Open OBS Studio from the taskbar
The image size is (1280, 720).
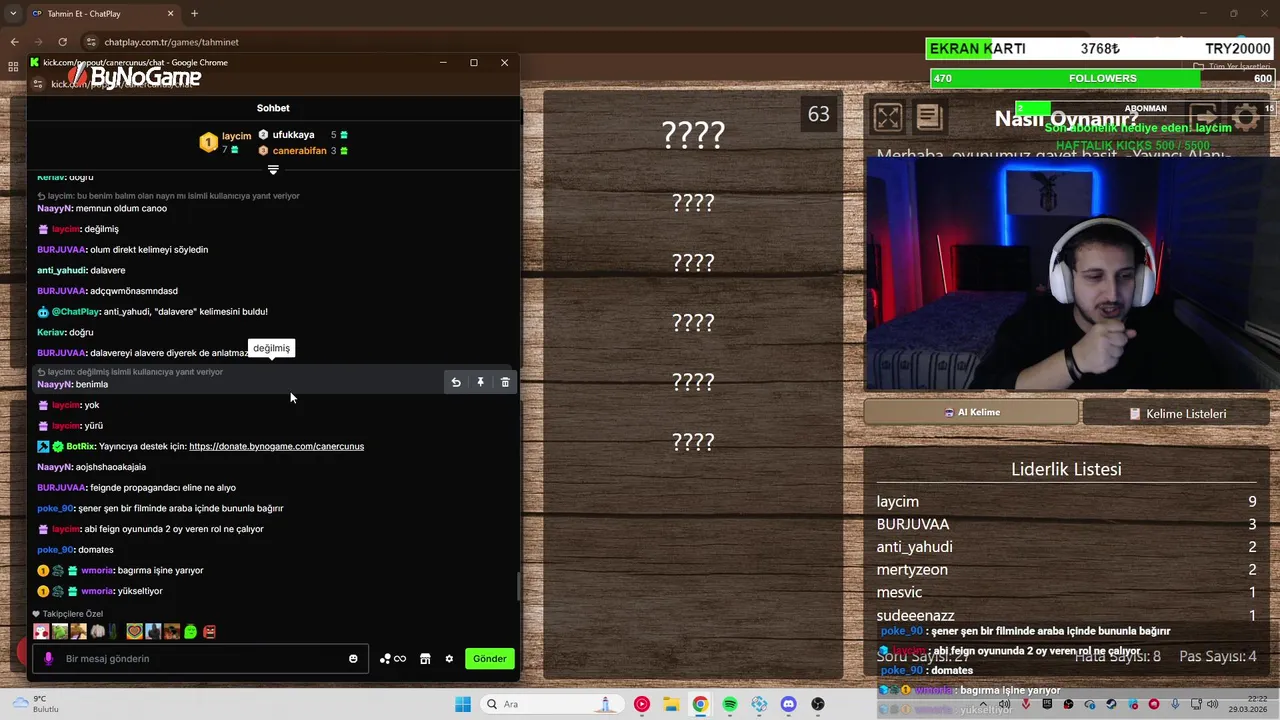click(x=818, y=704)
